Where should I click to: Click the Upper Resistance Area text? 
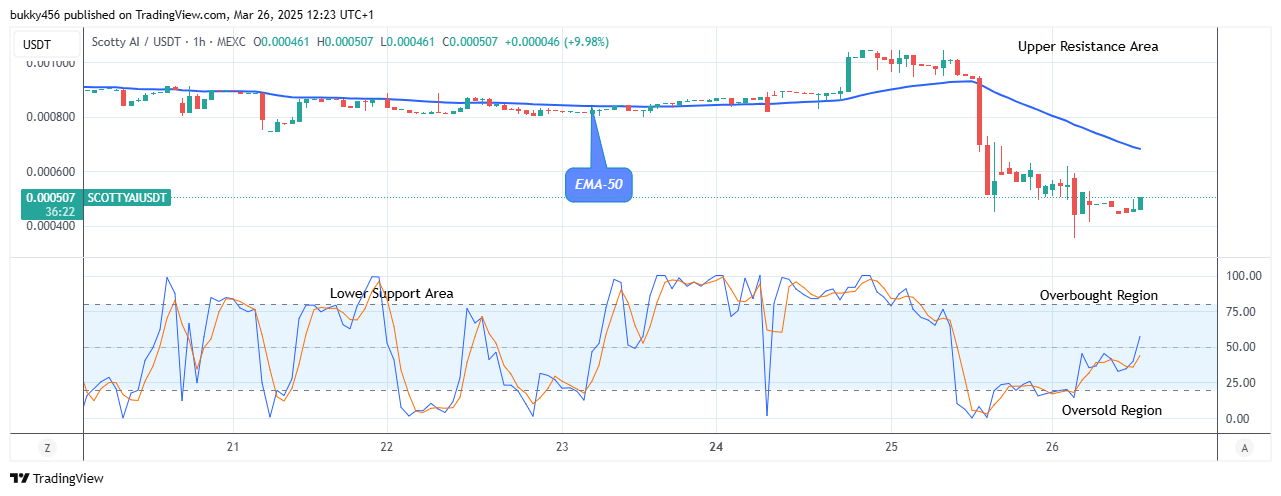click(x=1088, y=46)
